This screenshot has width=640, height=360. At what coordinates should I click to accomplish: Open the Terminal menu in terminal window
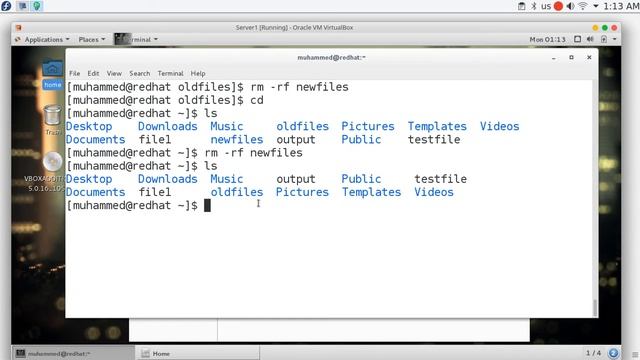pyautogui.click(x=170, y=73)
